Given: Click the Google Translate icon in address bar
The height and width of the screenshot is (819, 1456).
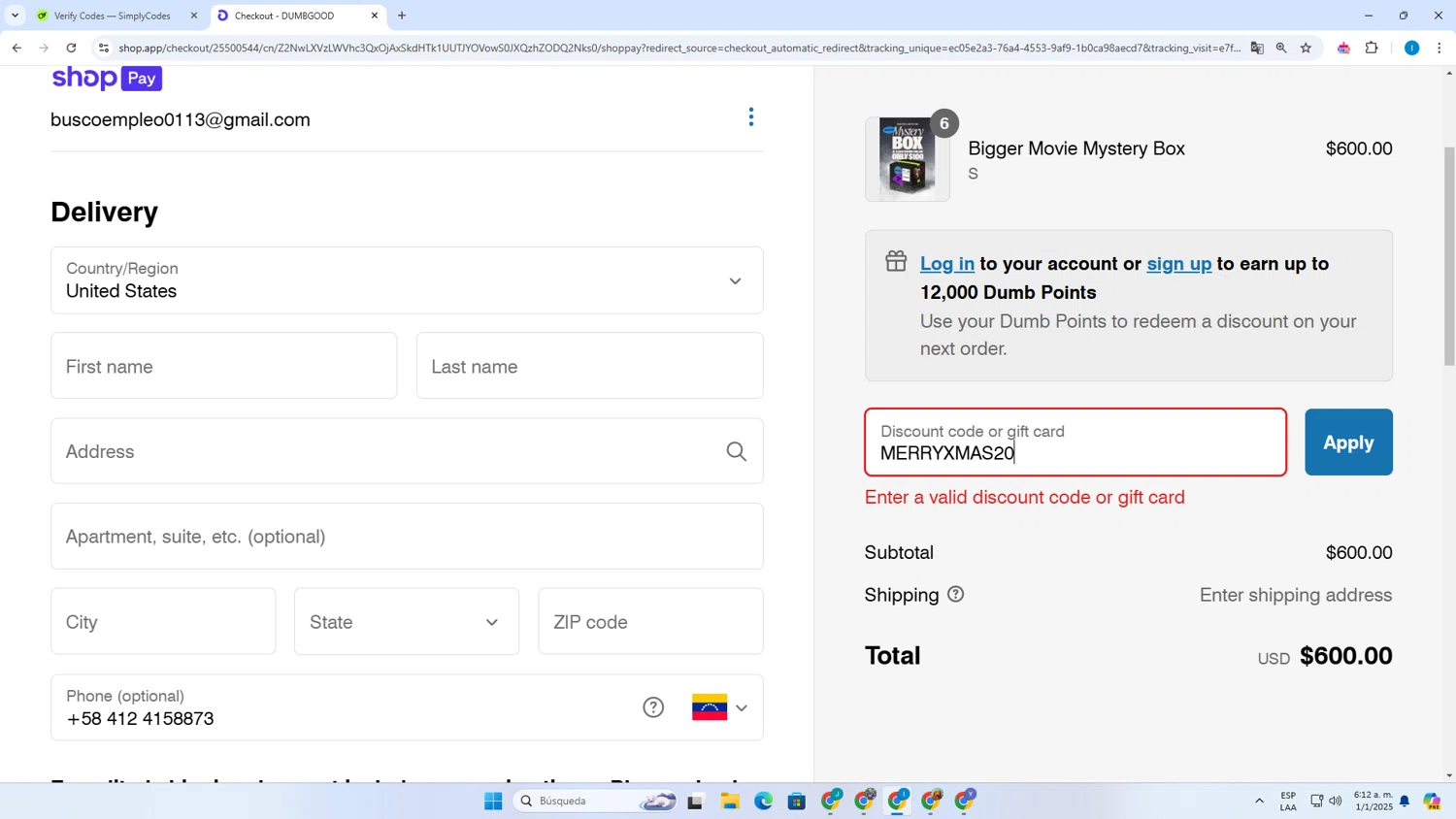Looking at the screenshot, I should coord(1257,48).
